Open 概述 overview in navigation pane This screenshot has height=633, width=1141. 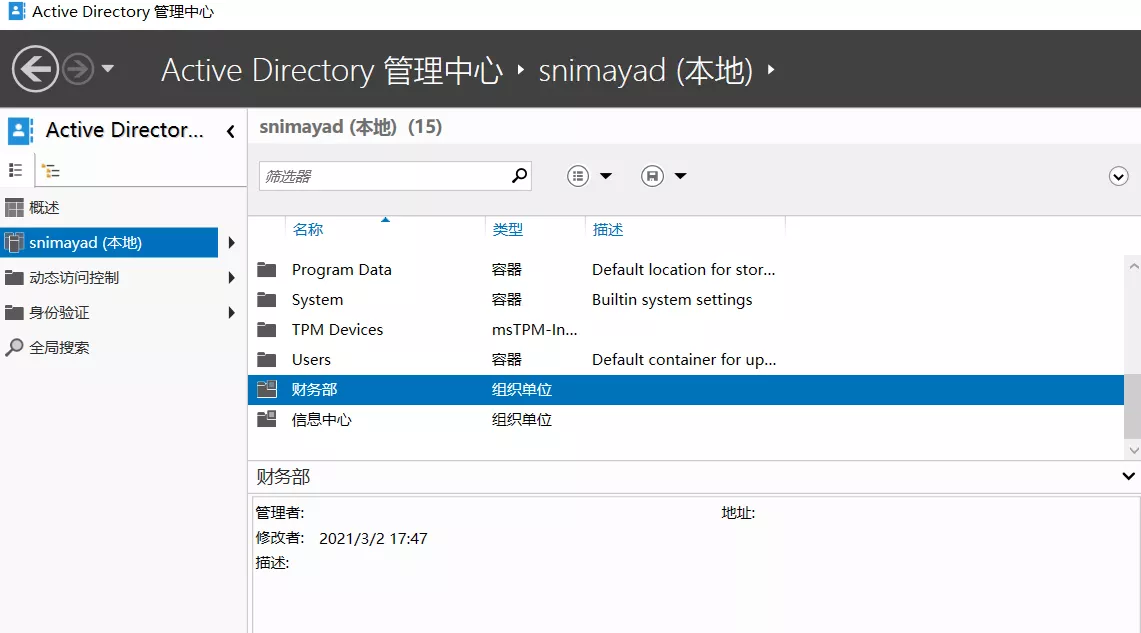click(x=45, y=208)
